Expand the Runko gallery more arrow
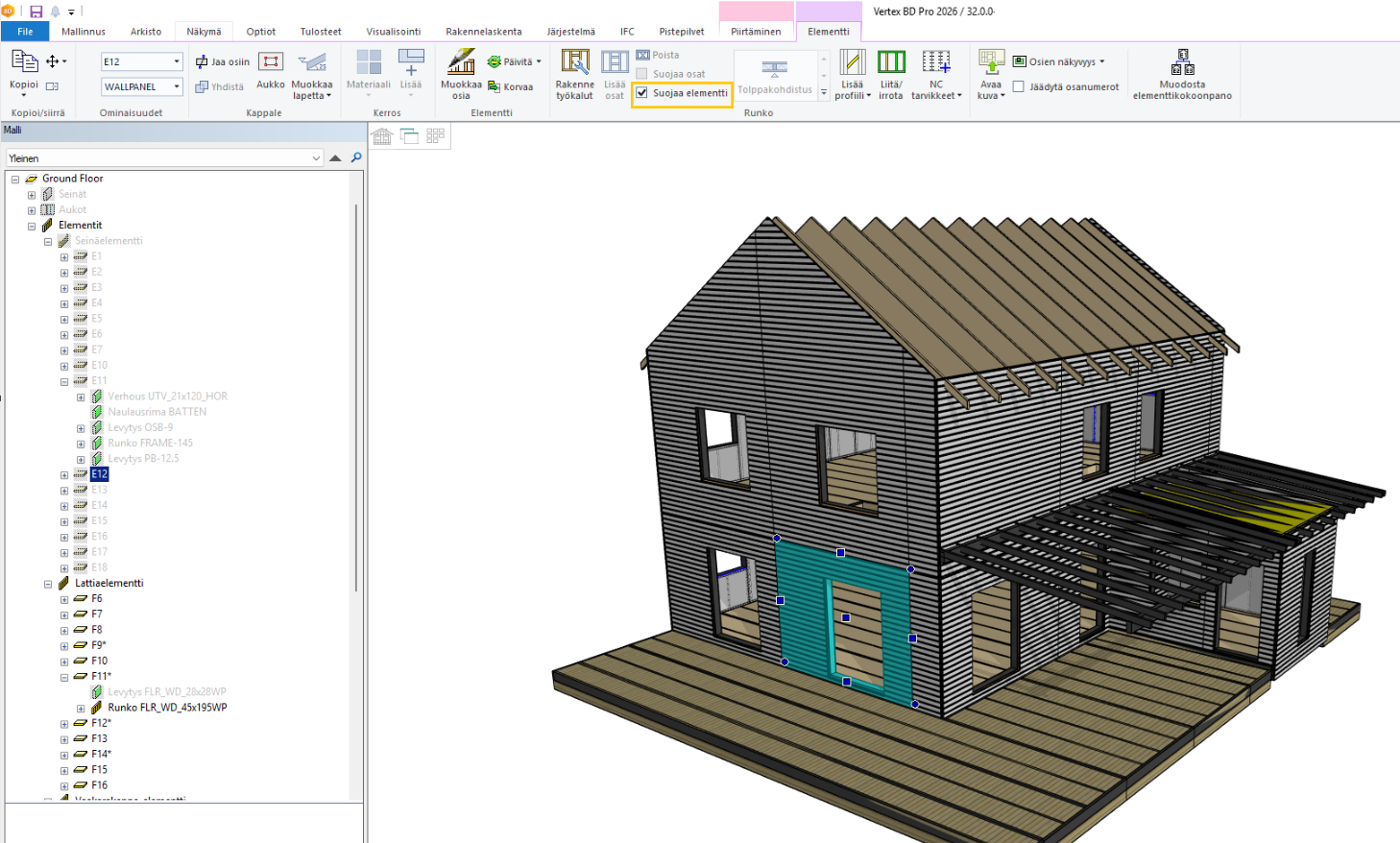 tap(823, 92)
